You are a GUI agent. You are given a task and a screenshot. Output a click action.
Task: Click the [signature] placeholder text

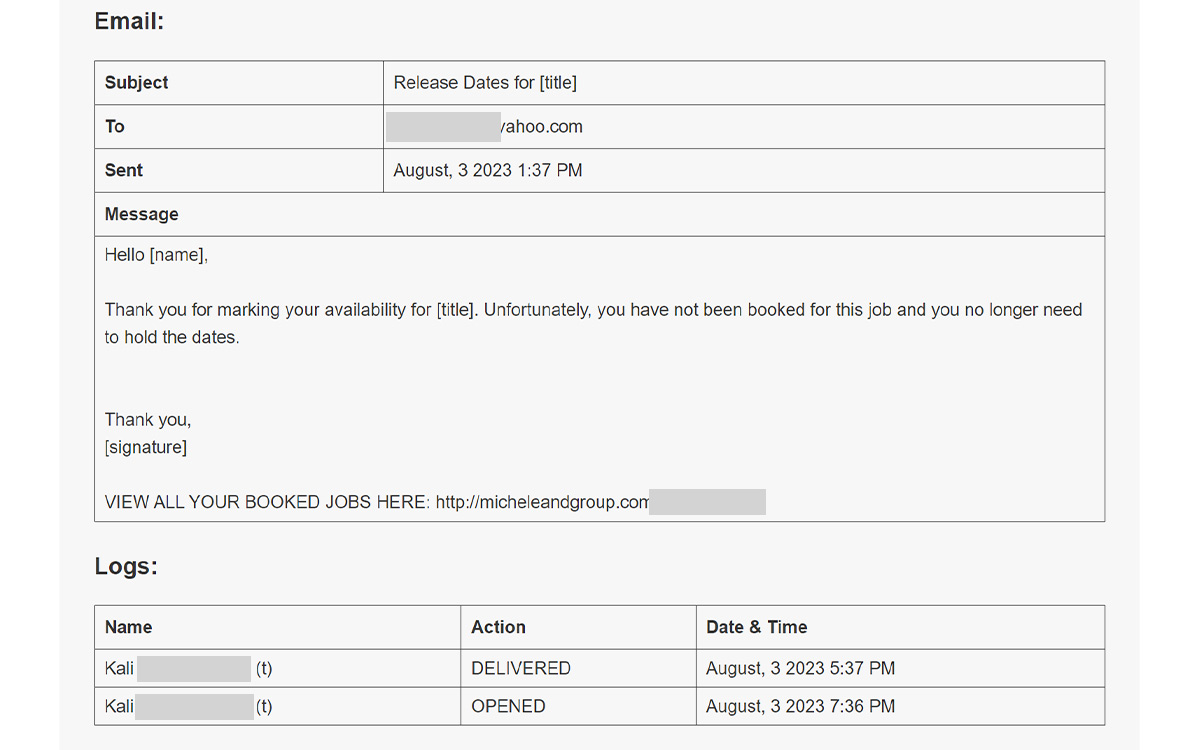click(146, 447)
